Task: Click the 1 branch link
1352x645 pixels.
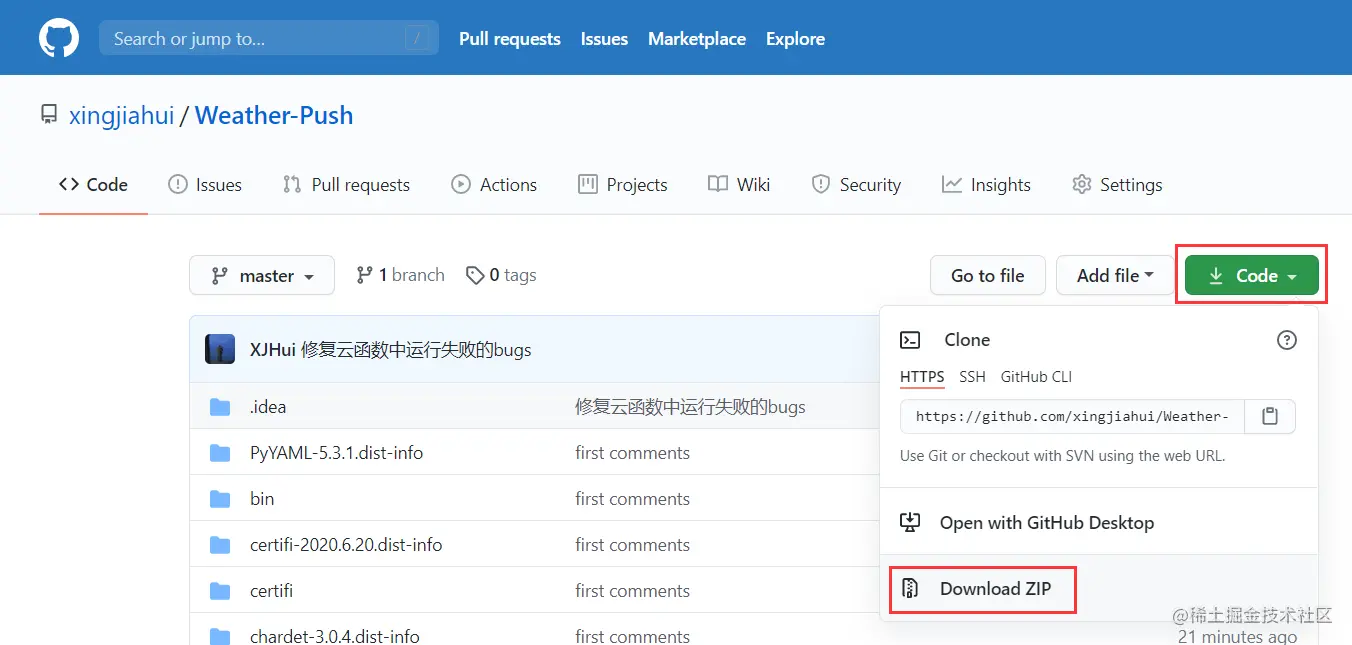Action: pyautogui.click(x=400, y=275)
